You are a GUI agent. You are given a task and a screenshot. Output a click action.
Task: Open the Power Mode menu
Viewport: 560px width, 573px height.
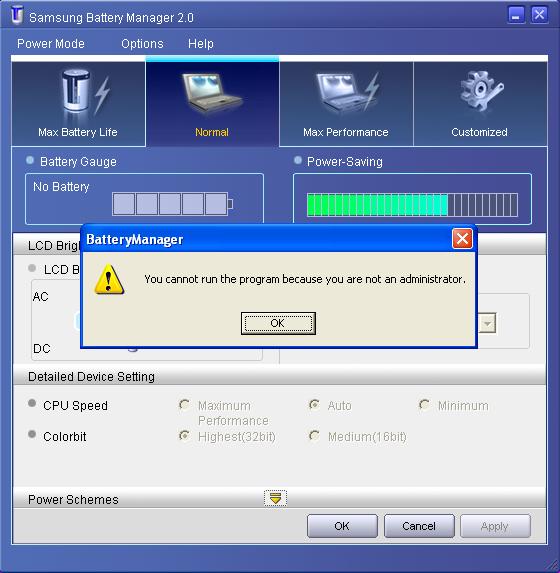pyautogui.click(x=51, y=44)
